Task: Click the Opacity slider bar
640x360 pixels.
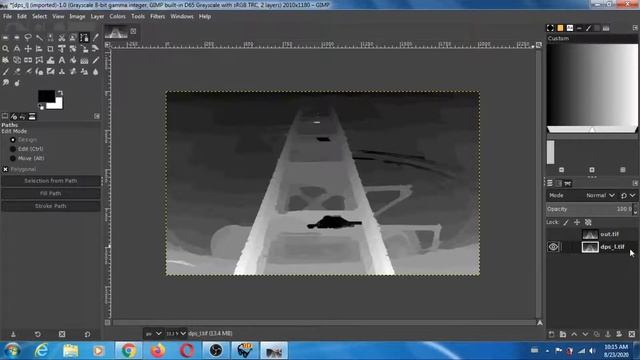Action: click(589, 209)
